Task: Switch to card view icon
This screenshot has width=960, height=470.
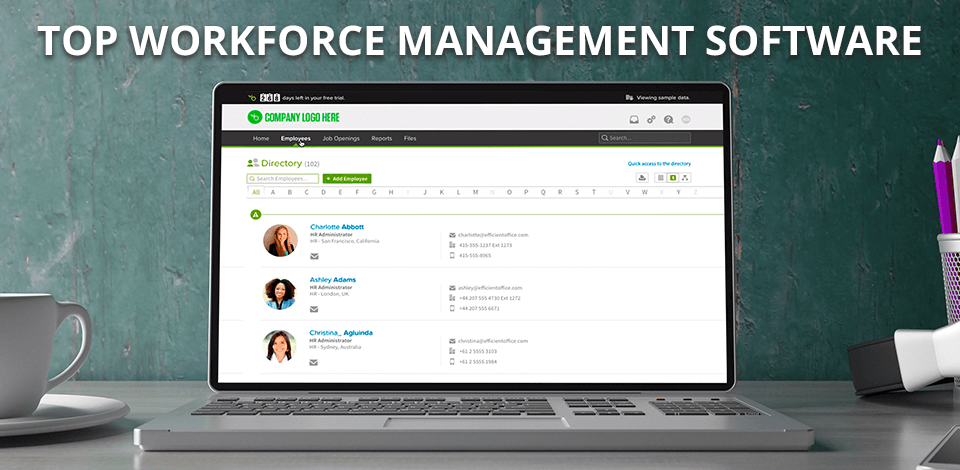Action: tap(672, 178)
